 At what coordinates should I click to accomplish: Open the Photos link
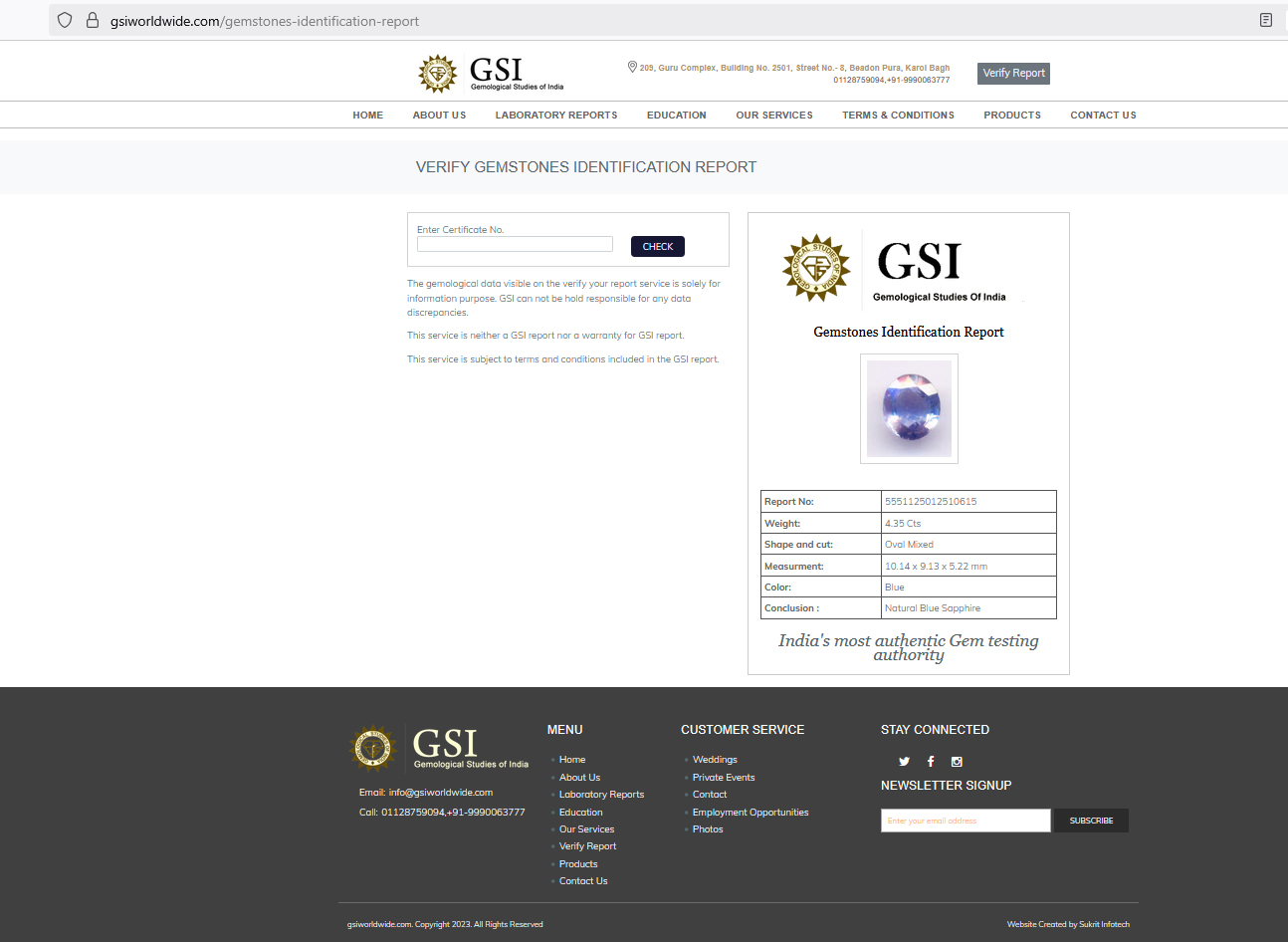[708, 829]
